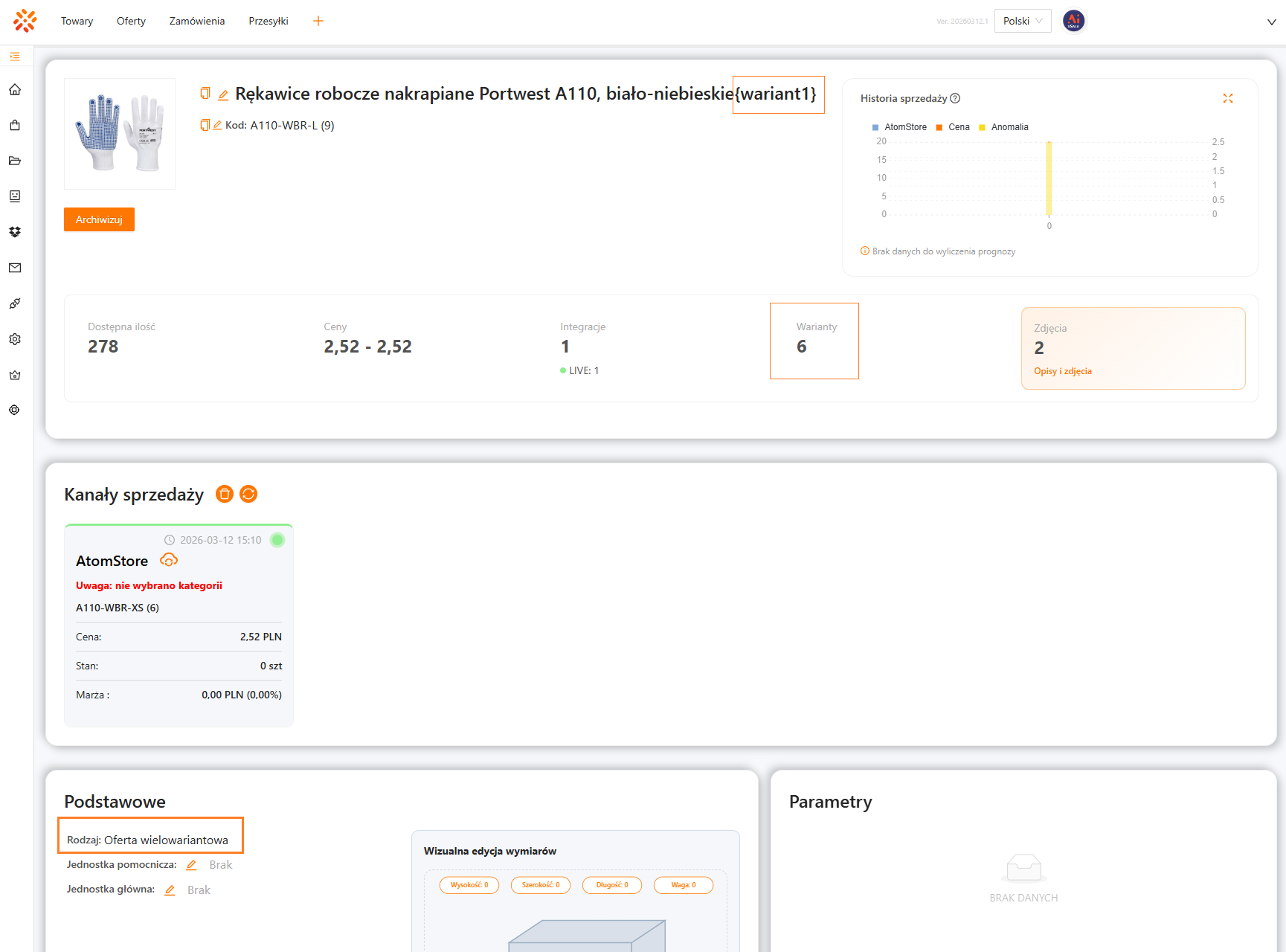Refresh sales channels with the sync icon
The image size is (1286, 952).
point(248,494)
